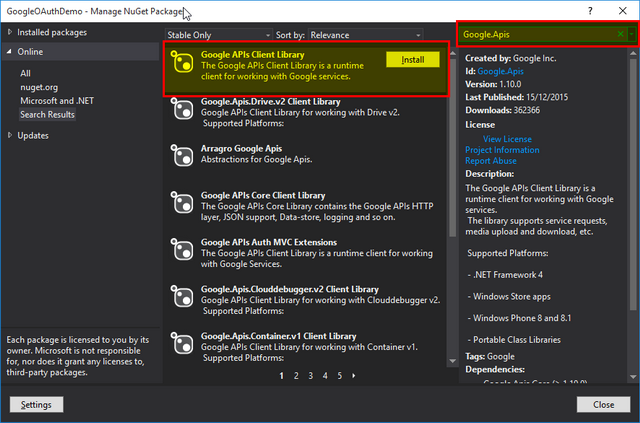Image resolution: width=640 pixels, height=423 pixels.
Task: Open the Project Information link
Action: click(502, 150)
